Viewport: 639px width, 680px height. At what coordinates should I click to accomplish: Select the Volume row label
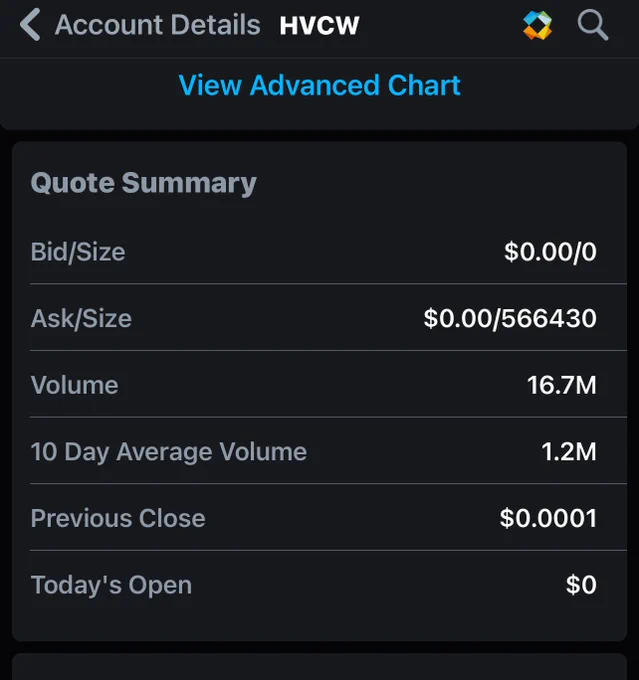click(74, 385)
